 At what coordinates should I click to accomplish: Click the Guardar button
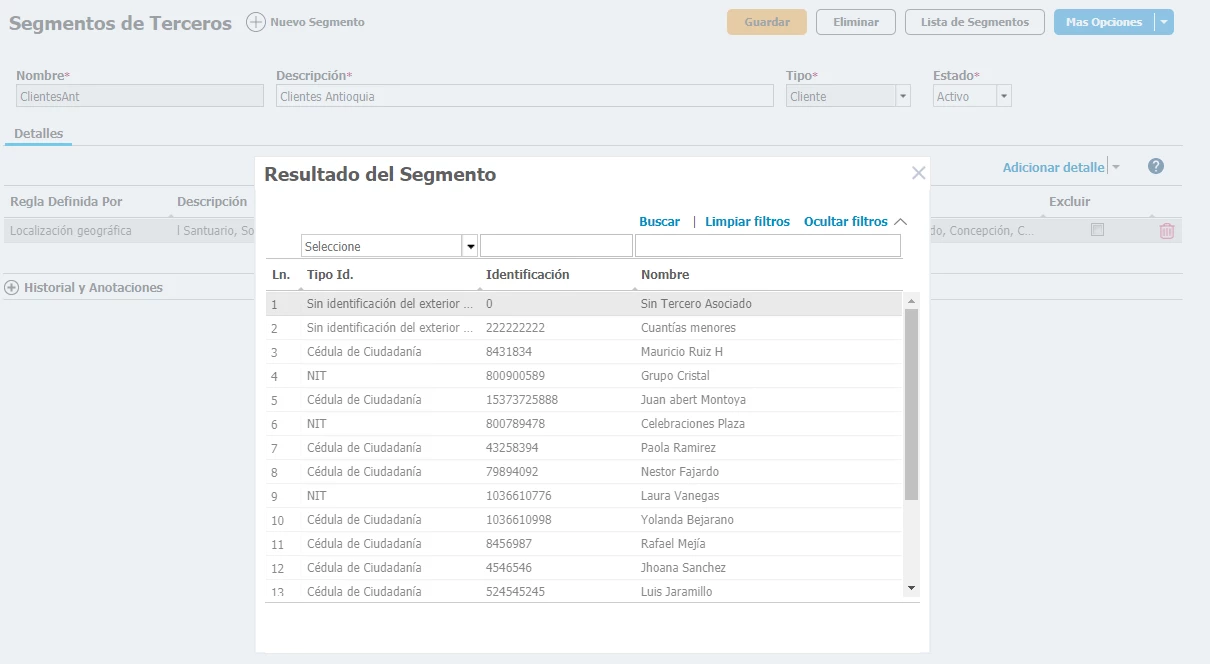(x=766, y=22)
